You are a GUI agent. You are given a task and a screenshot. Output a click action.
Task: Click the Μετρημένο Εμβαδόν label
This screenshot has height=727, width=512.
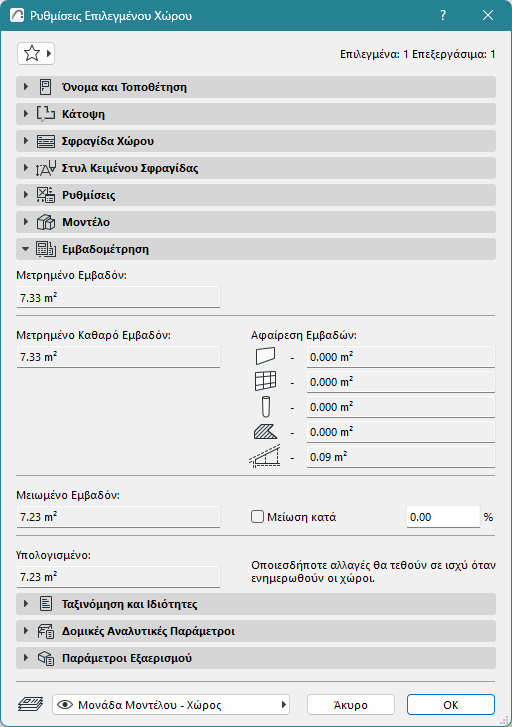pyautogui.click(x=71, y=275)
